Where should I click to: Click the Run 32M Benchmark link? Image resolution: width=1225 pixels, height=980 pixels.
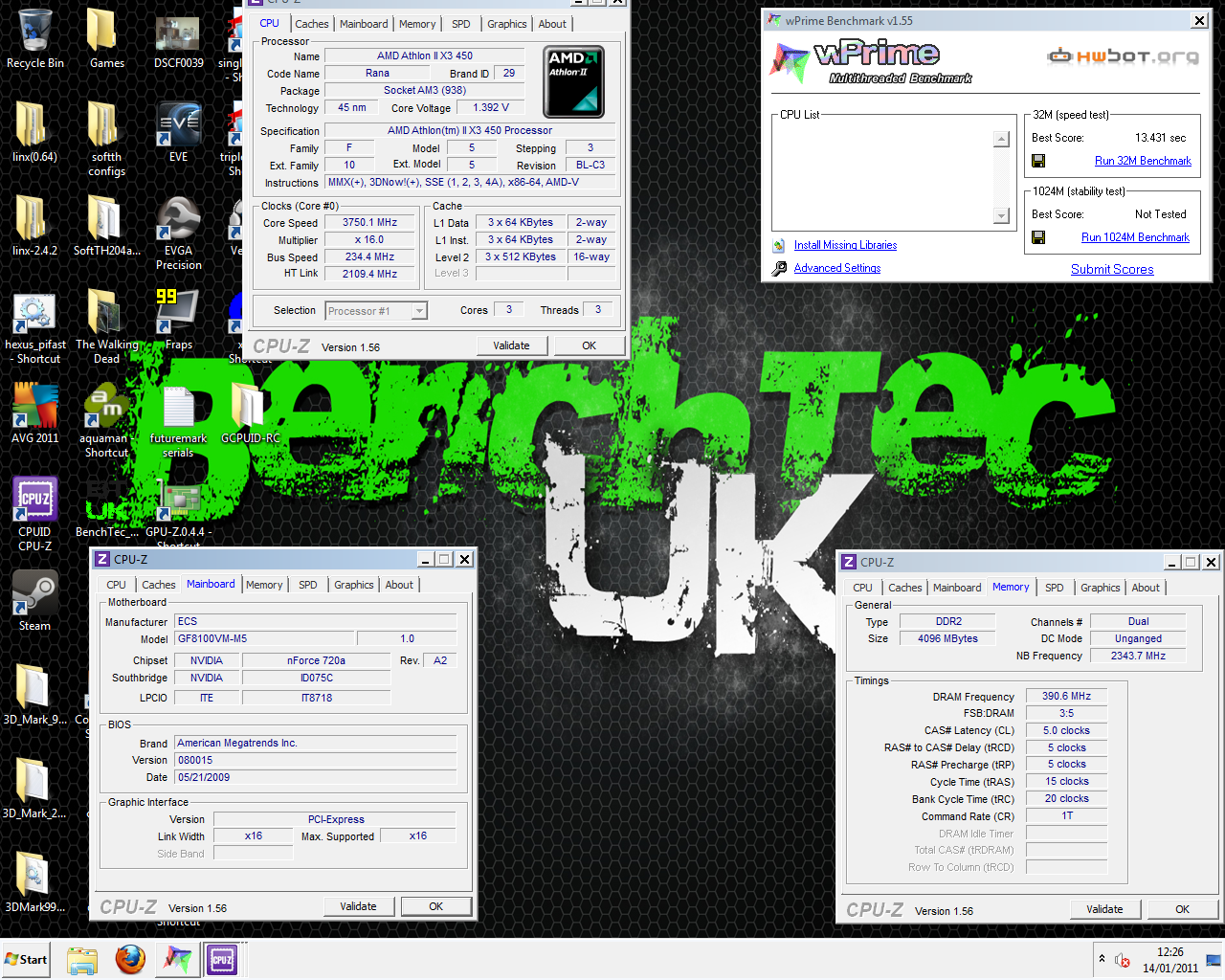pyautogui.click(x=1143, y=161)
